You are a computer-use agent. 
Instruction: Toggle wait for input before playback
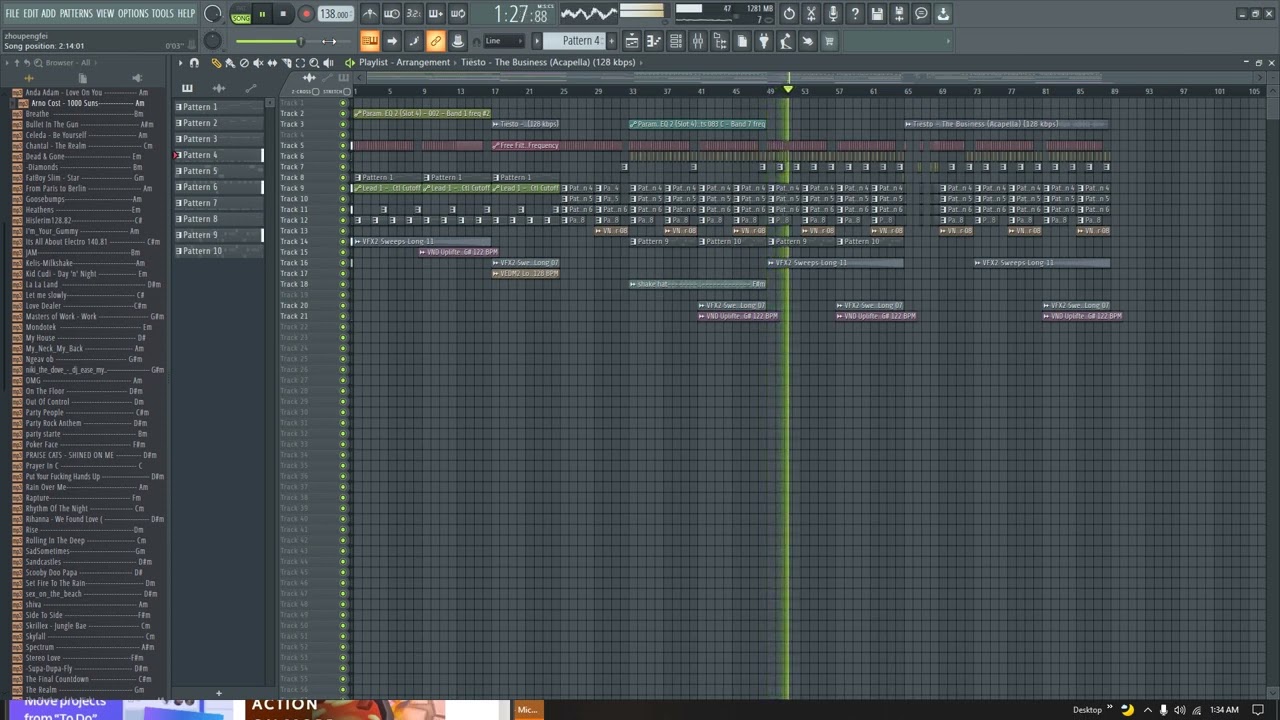(391, 14)
